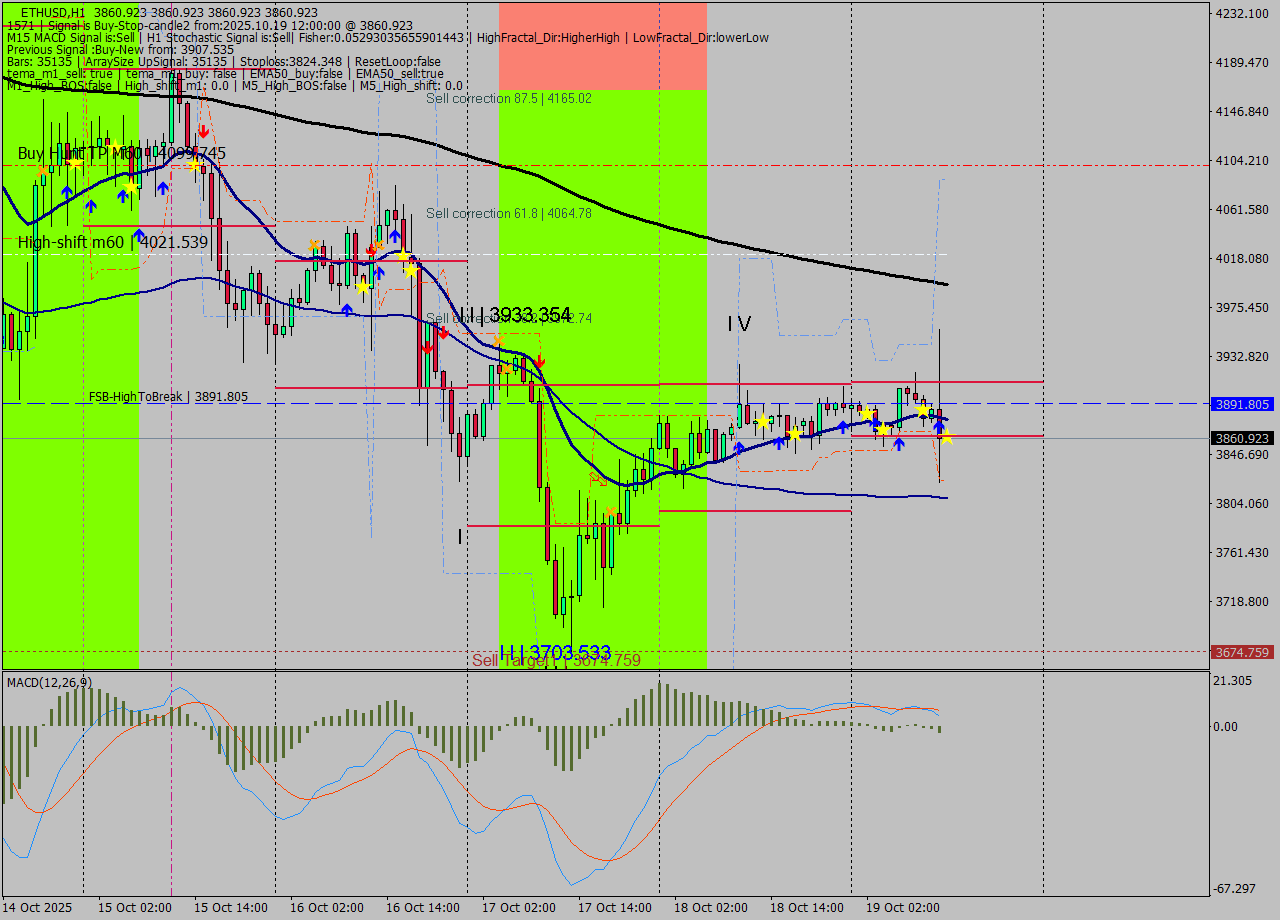Click the rightmost yellow star signal marker

coord(946,436)
